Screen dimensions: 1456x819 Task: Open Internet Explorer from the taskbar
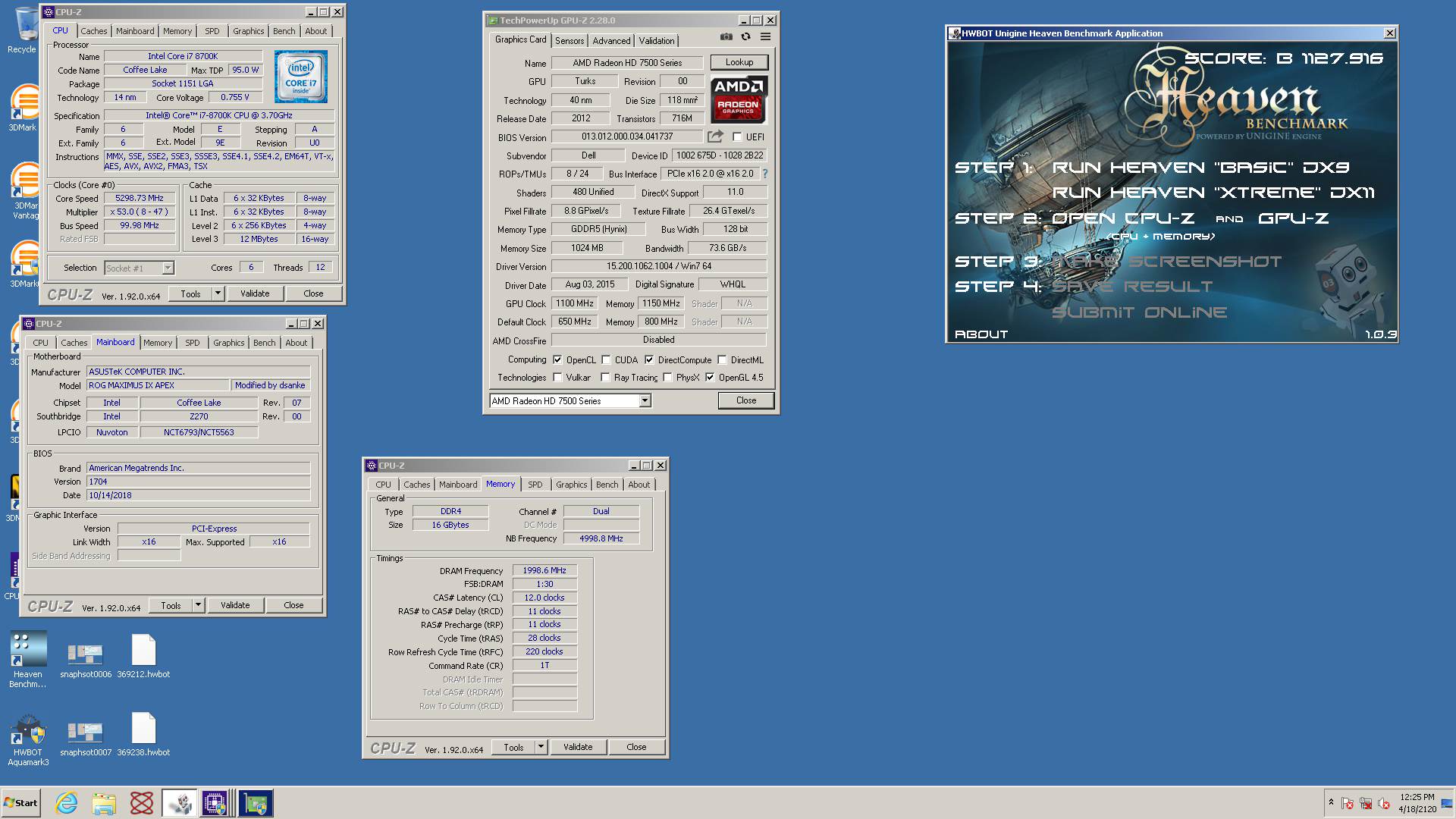pyautogui.click(x=67, y=803)
